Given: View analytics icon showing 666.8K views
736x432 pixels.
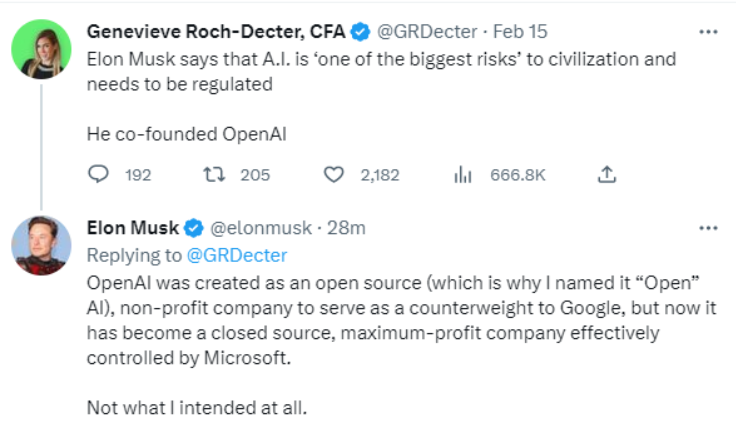Looking at the screenshot, I should tap(463, 175).
